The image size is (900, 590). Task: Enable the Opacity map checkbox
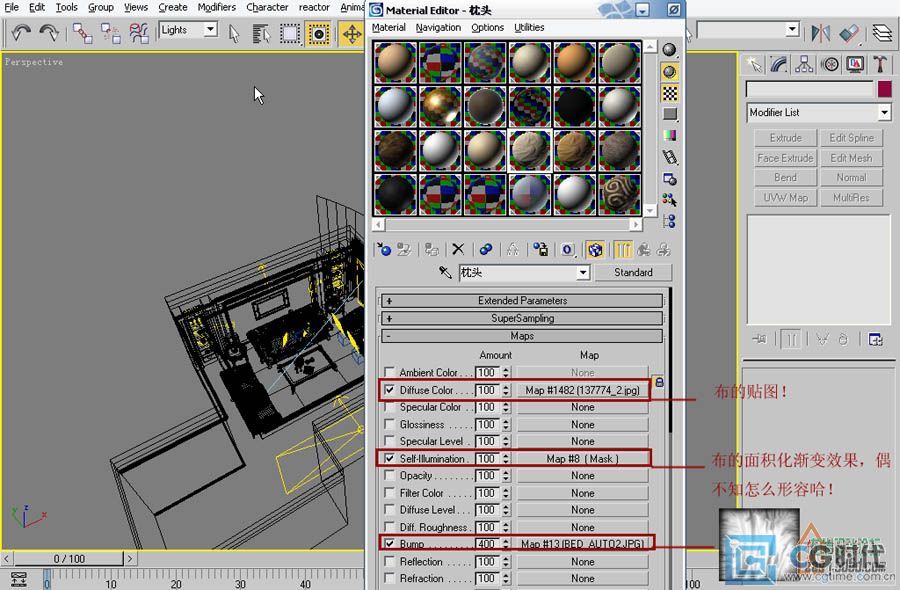tap(389, 475)
